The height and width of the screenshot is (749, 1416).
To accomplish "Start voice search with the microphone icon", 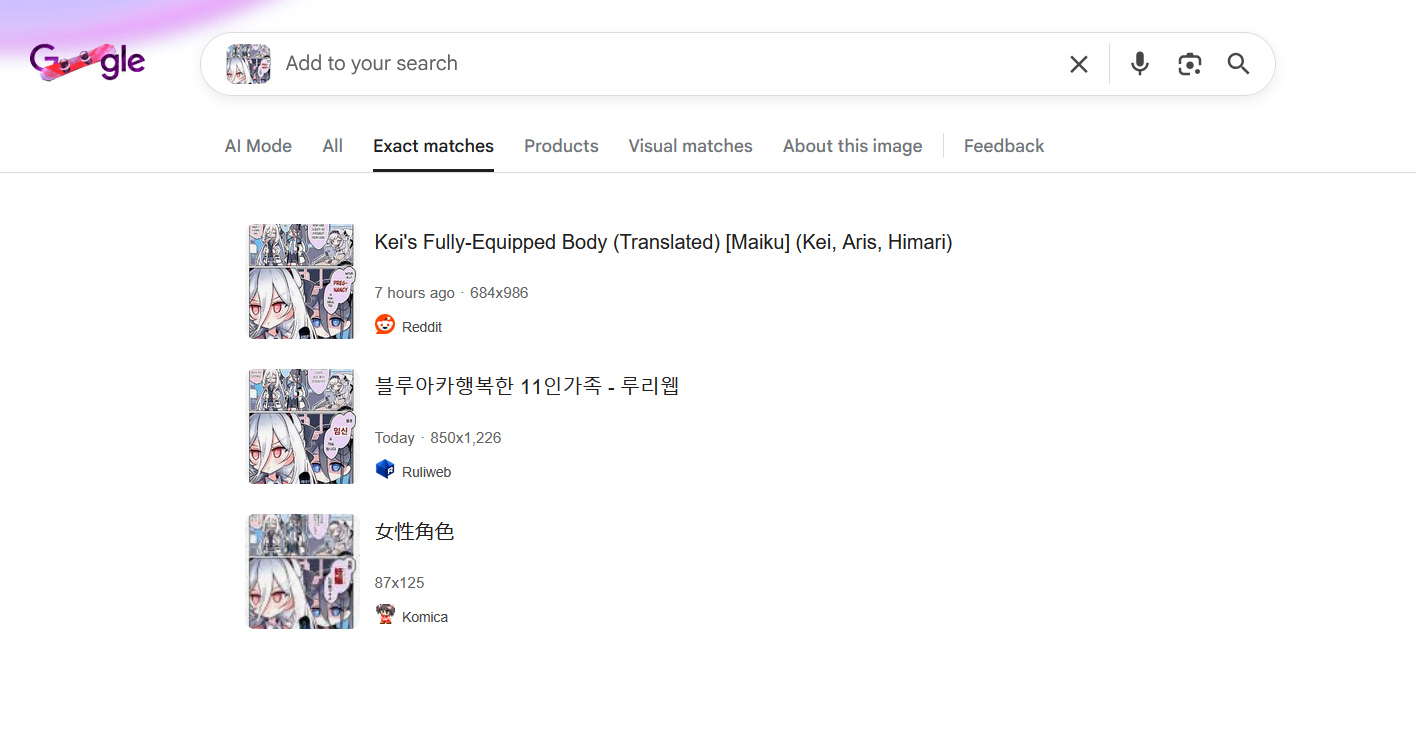I will (1139, 64).
